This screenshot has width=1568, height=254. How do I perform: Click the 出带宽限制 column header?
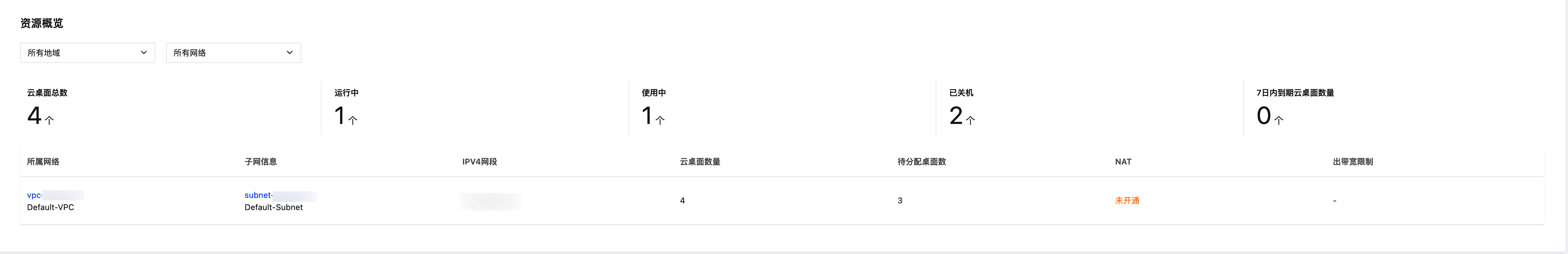click(x=1353, y=161)
